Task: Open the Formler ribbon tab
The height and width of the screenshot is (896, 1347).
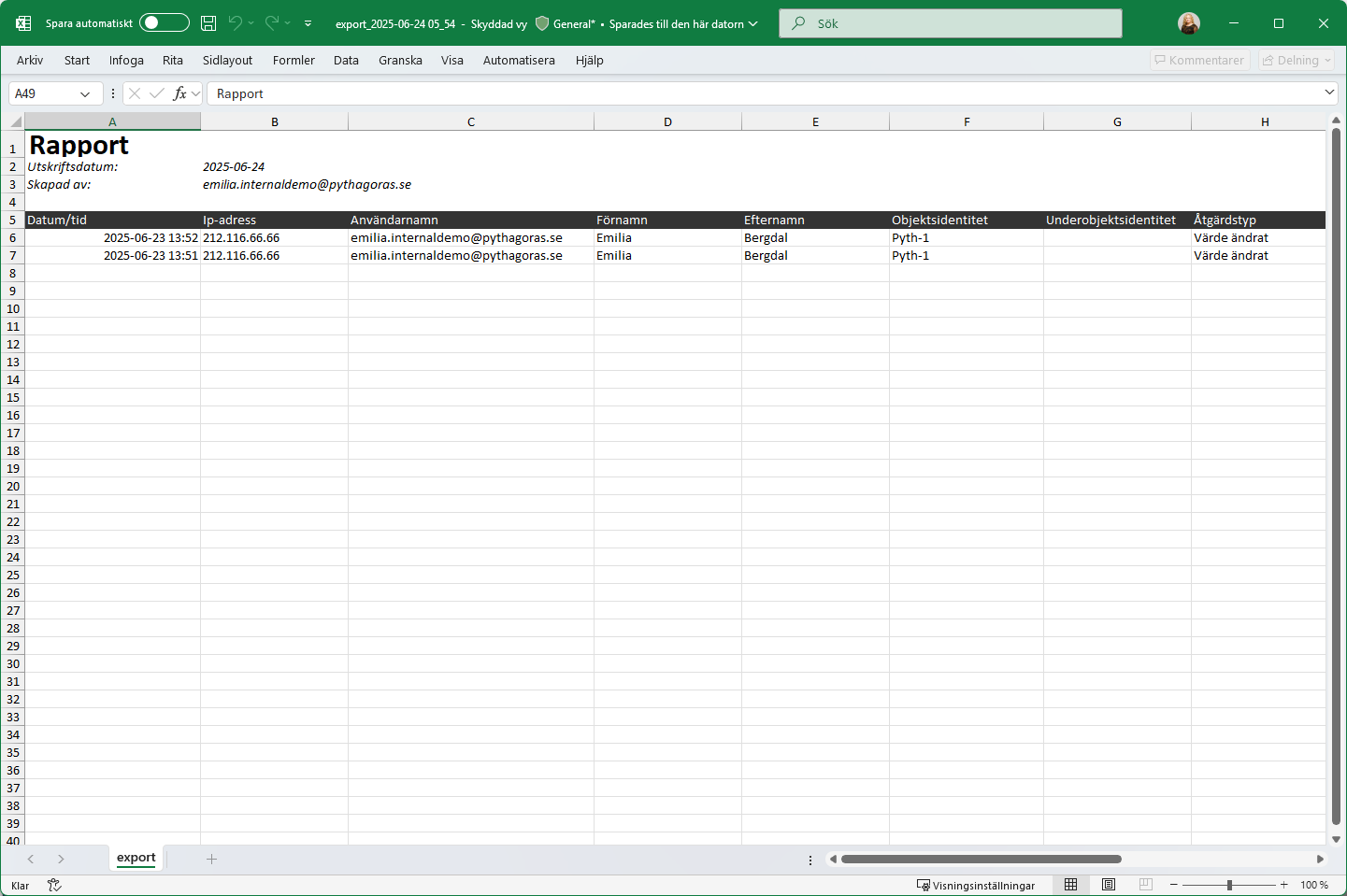Action: tap(294, 61)
